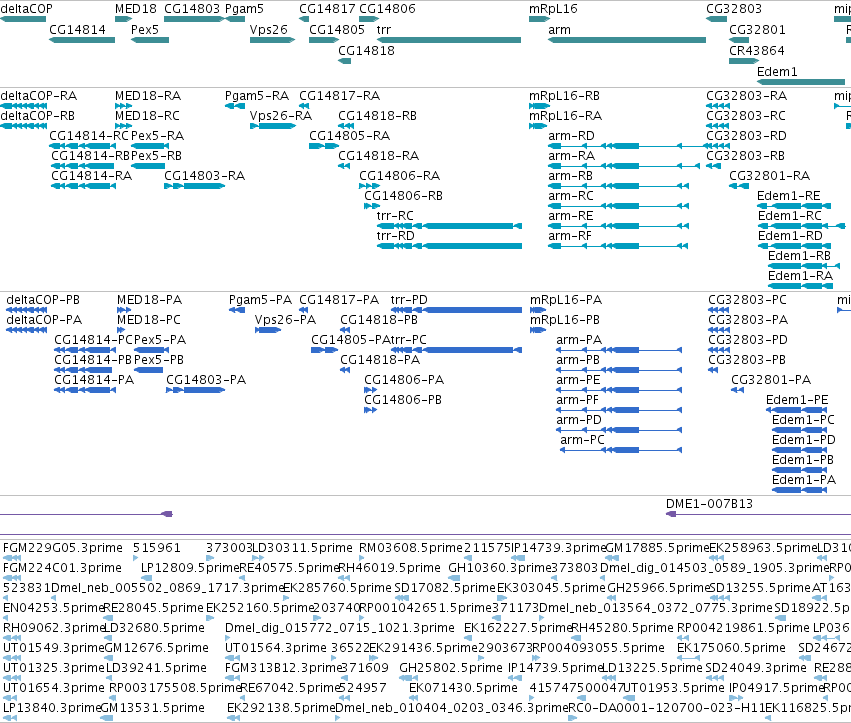
Task: Select the CR43864 gene label
Action: pos(757,50)
